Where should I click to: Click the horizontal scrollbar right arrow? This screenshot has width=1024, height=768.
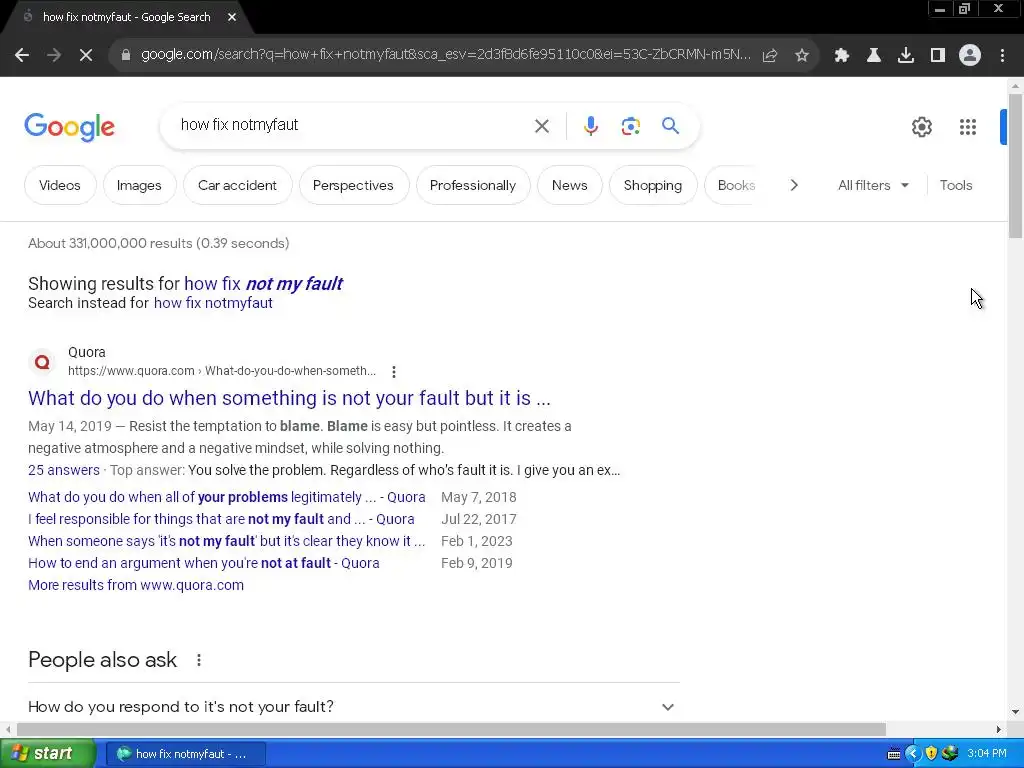coord(999,729)
